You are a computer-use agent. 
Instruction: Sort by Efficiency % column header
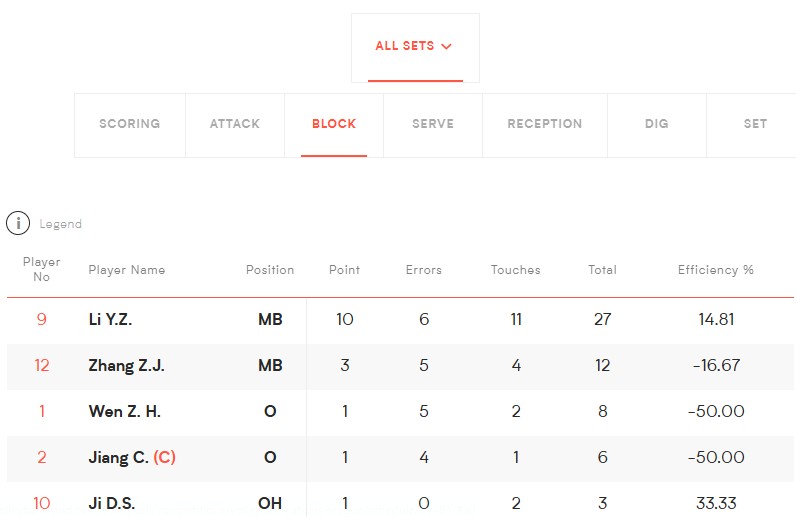coord(715,270)
